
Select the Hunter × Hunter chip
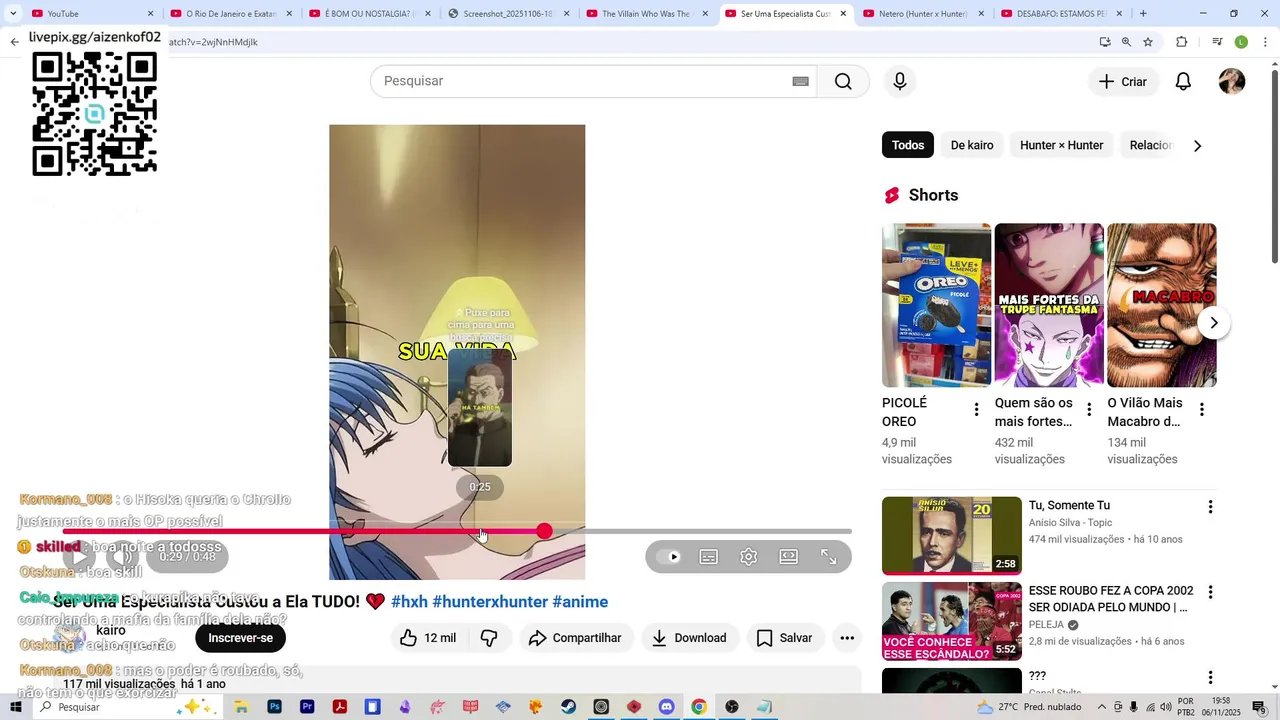1061,145
